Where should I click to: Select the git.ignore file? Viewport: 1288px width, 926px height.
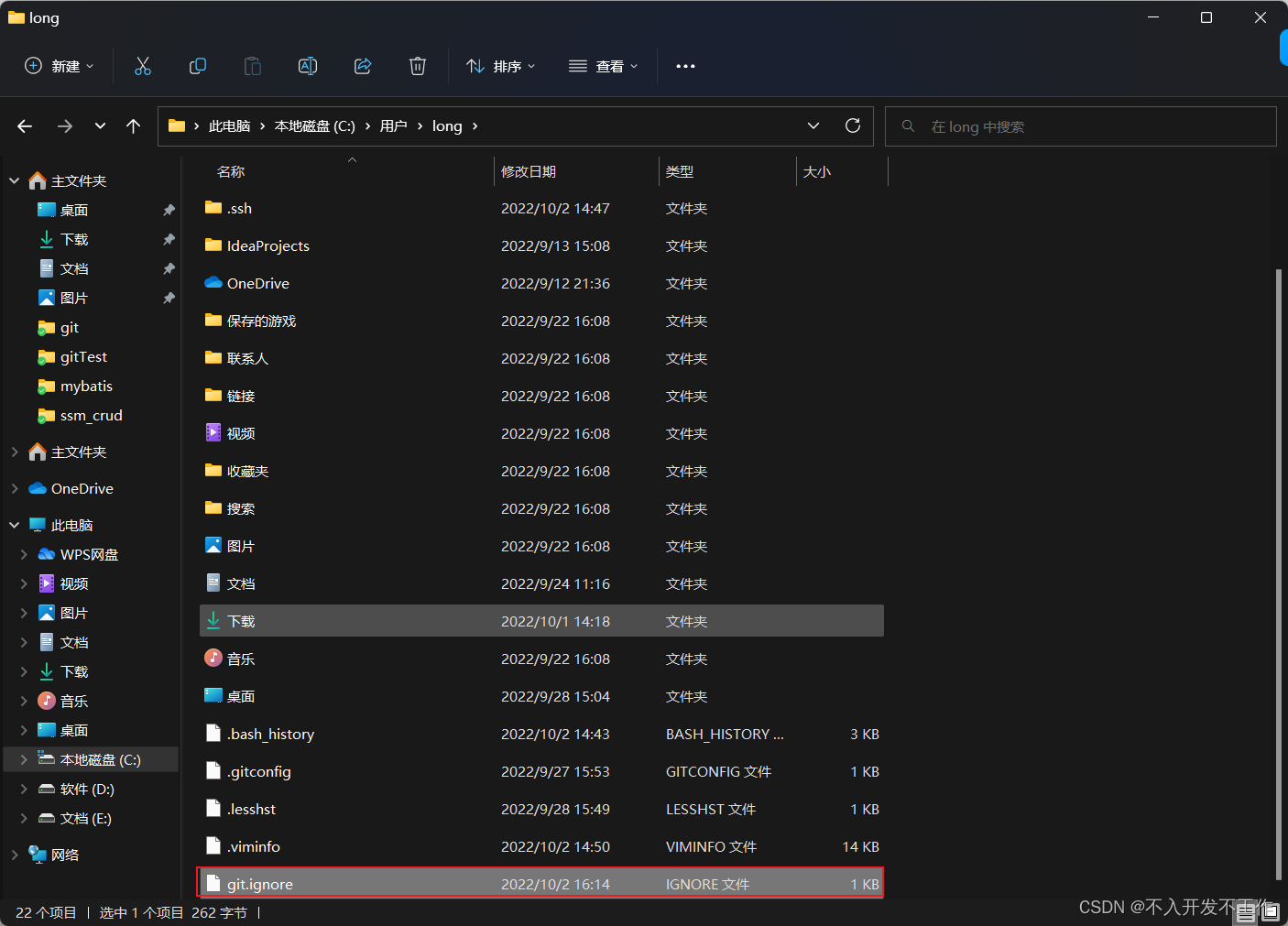coord(541,884)
